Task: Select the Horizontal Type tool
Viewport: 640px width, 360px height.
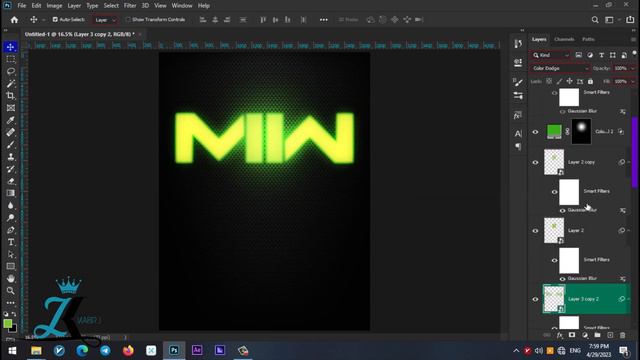Action: (11, 242)
